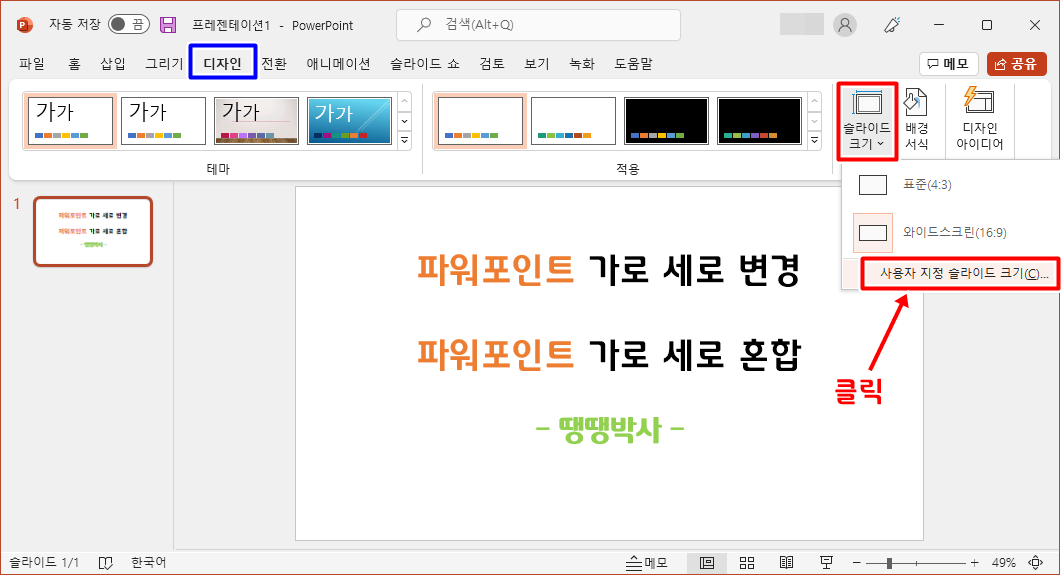Switch to the 그리기 ribbon tab
The width and height of the screenshot is (1063, 575).
point(164,63)
